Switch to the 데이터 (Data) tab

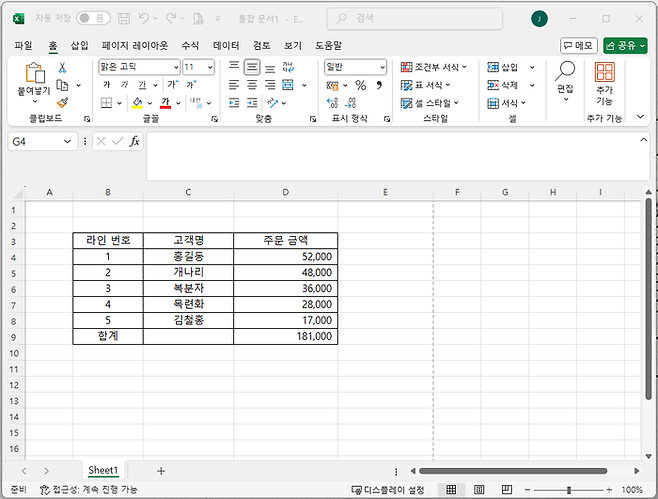(x=226, y=45)
